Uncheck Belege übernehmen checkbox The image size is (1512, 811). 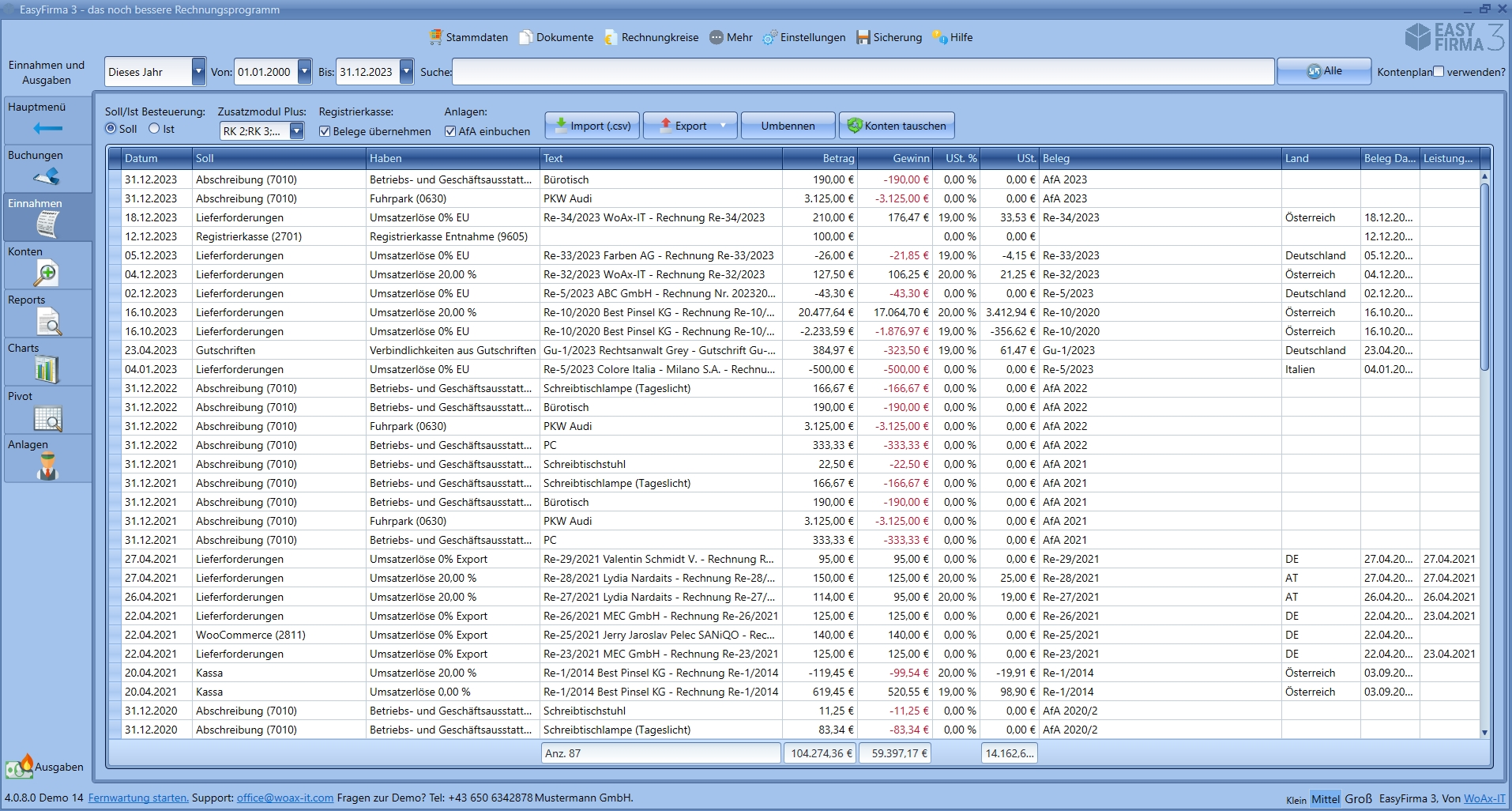pos(325,131)
